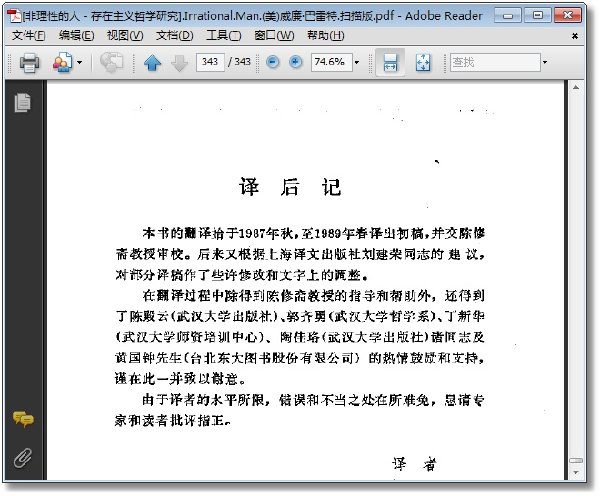Click the scrollbar down arrow
This screenshot has height=496, width=600.
pyautogui.click(x=576, y=473)
